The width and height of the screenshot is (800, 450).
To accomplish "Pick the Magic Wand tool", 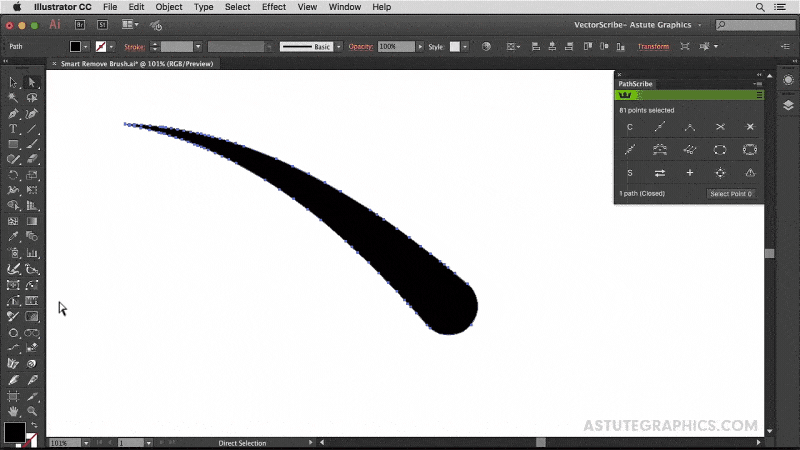I will click(x=13, y=98).
